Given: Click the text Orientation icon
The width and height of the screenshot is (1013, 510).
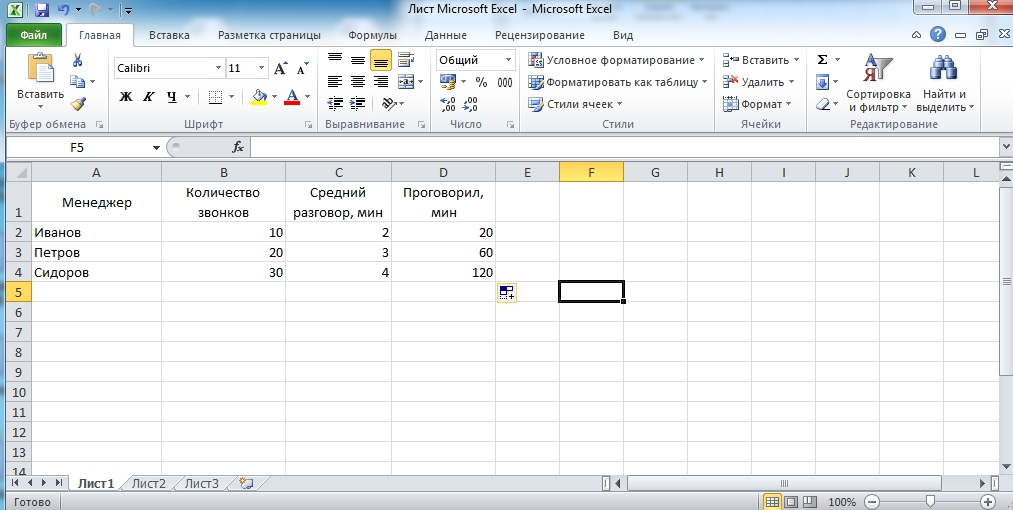Looking at the screenshot, I should [x=389, y=103].
